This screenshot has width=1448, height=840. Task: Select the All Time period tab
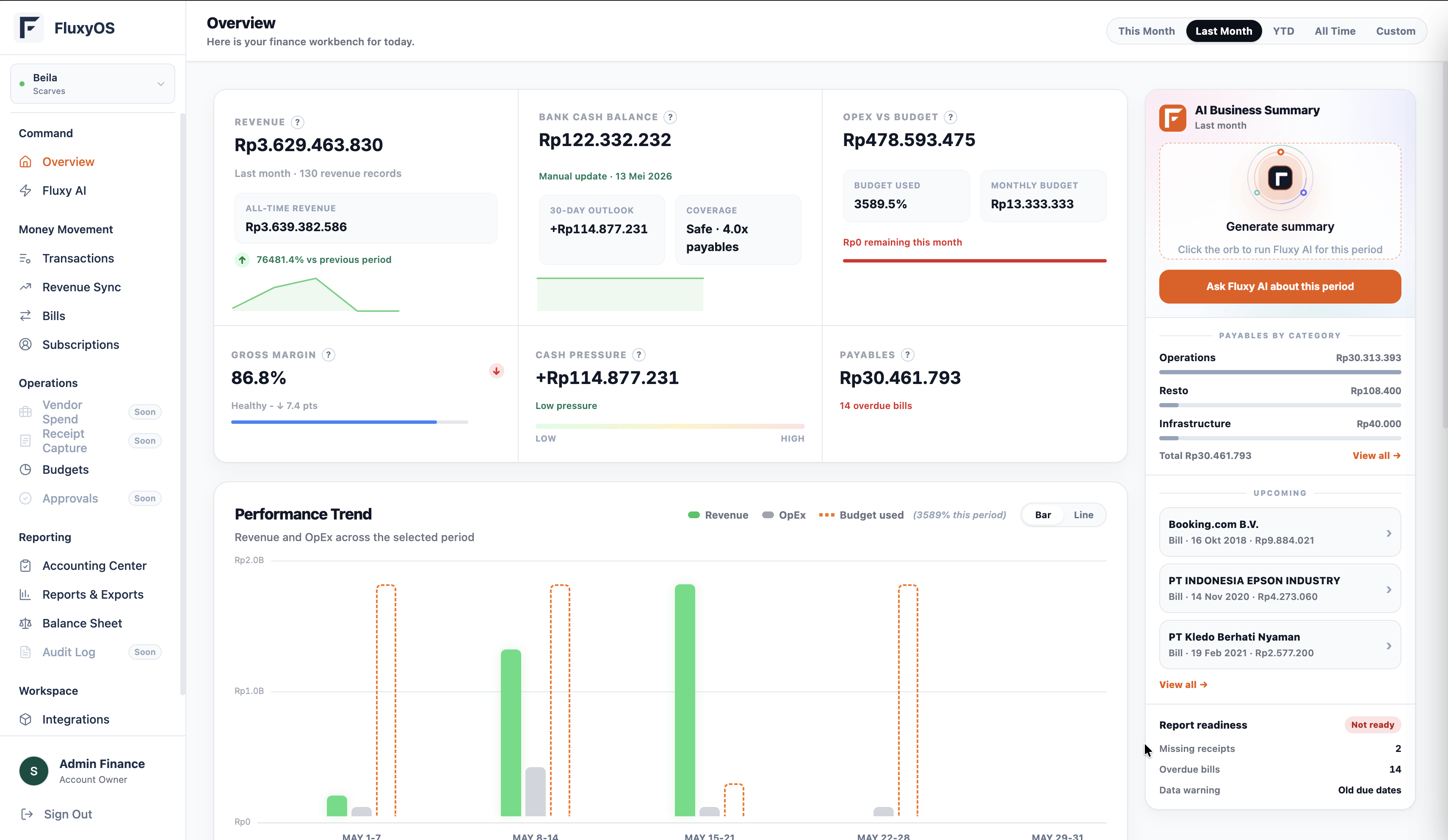(x=1335, y=31)
